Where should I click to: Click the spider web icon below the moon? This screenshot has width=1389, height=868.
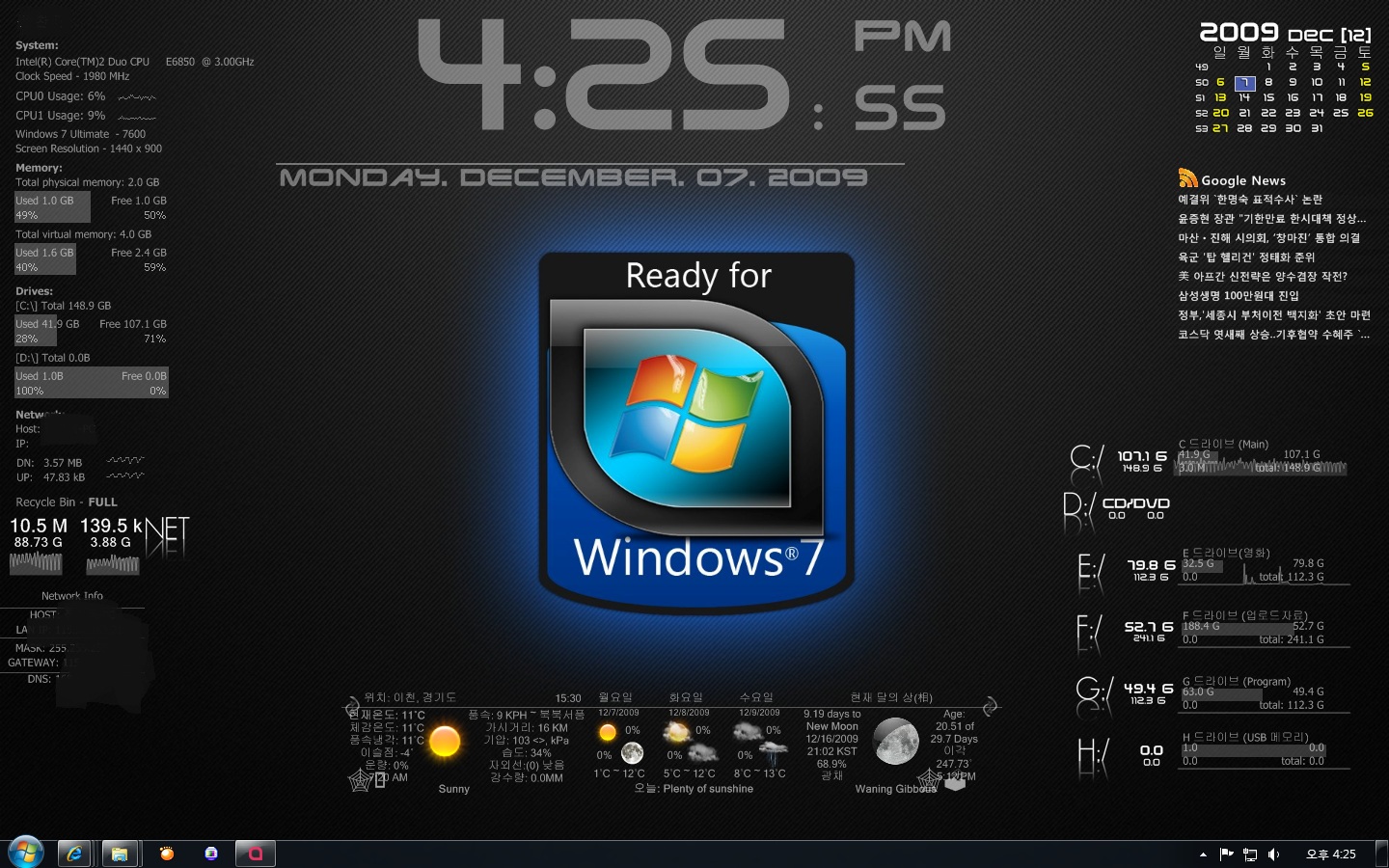(x=929, y=779)
